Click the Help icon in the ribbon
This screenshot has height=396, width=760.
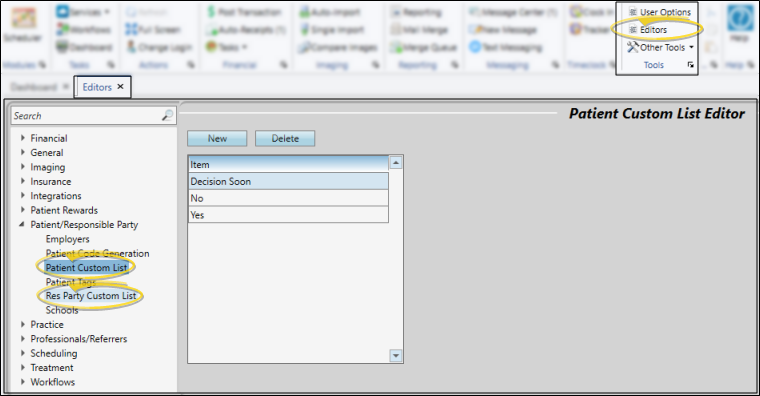tap(740, 23)
